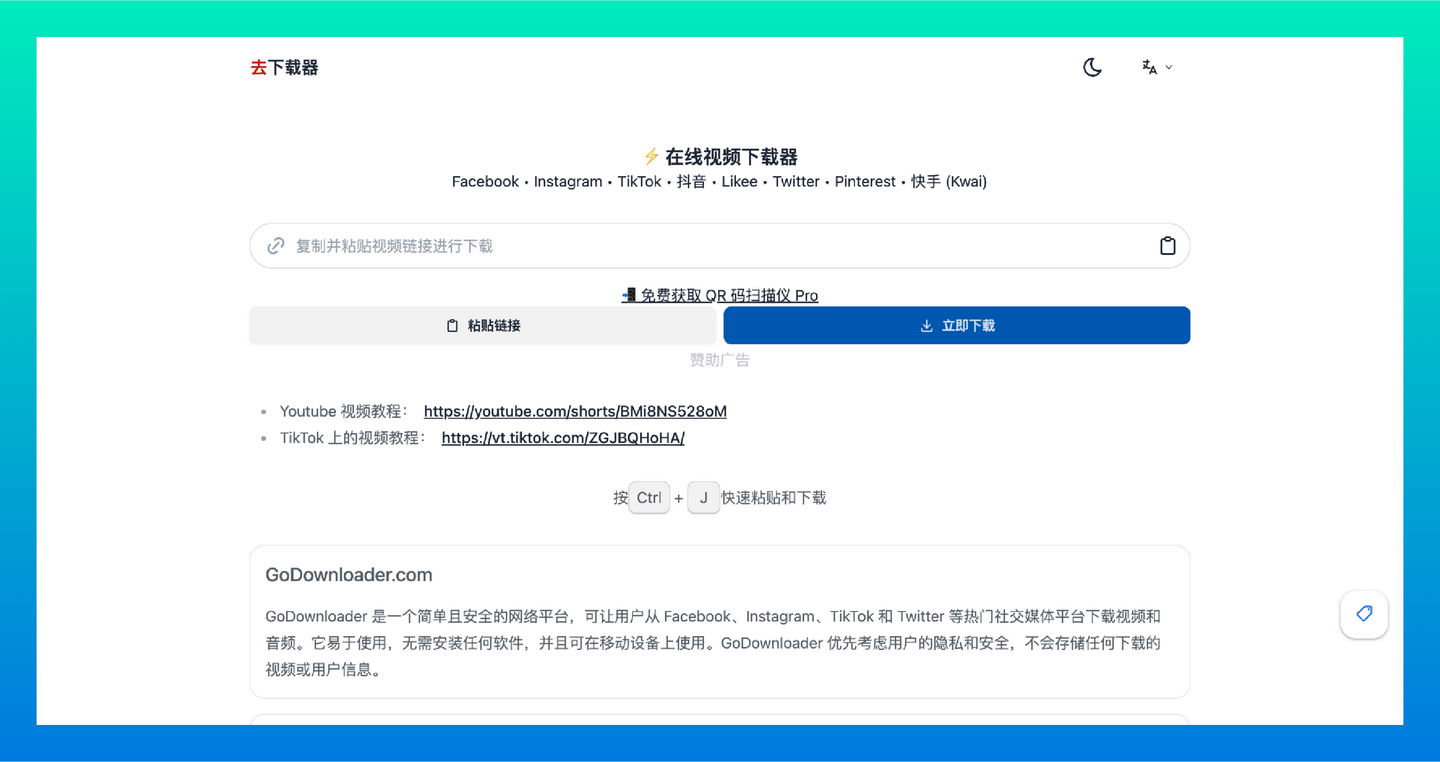The height and width of the screenshot is (762, 1440).
Task: Click the phone emoji before the QR scanner link
Action: pos(629,295)
